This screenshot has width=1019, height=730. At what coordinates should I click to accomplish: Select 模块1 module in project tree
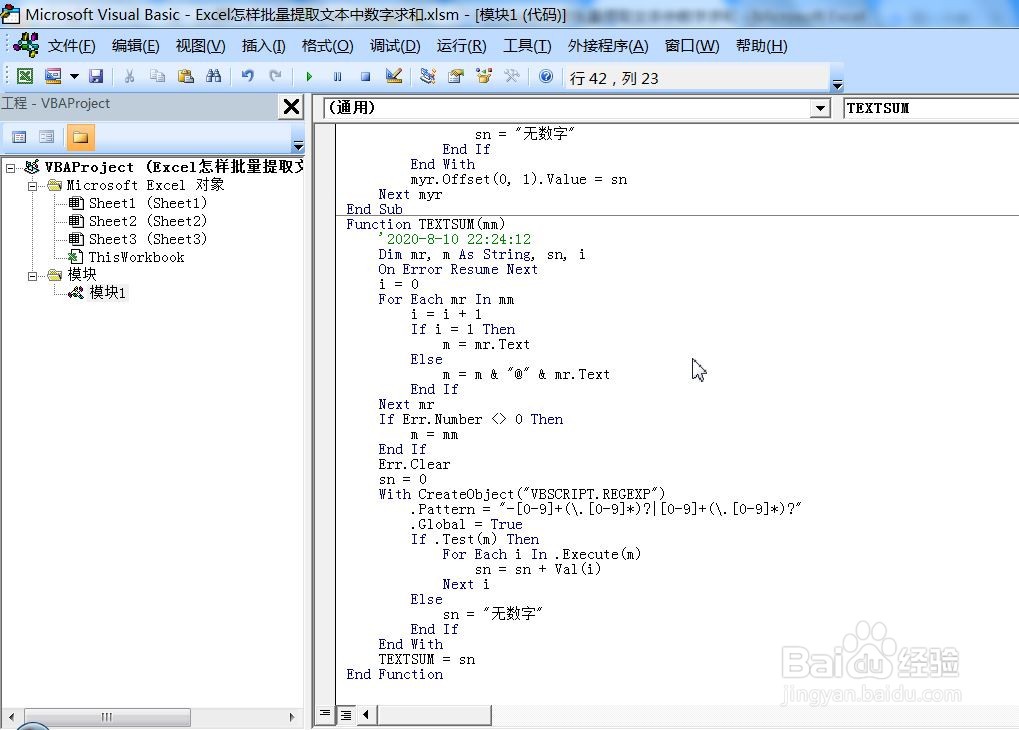[x=107, y=293]
